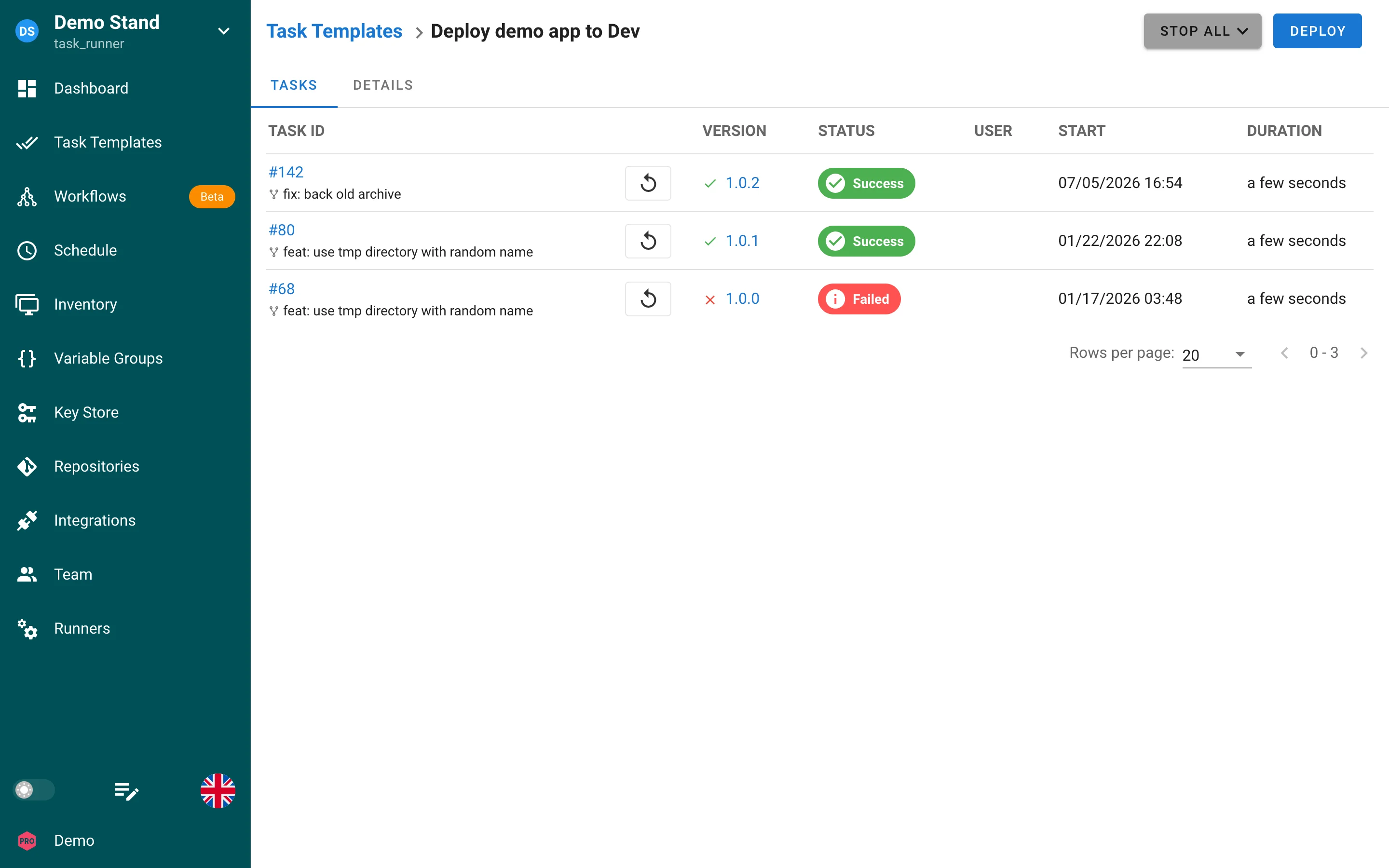Screen dimensions: 1389x868
Task: Expand the Demo Stand project chevron
Action: point(224,31)
